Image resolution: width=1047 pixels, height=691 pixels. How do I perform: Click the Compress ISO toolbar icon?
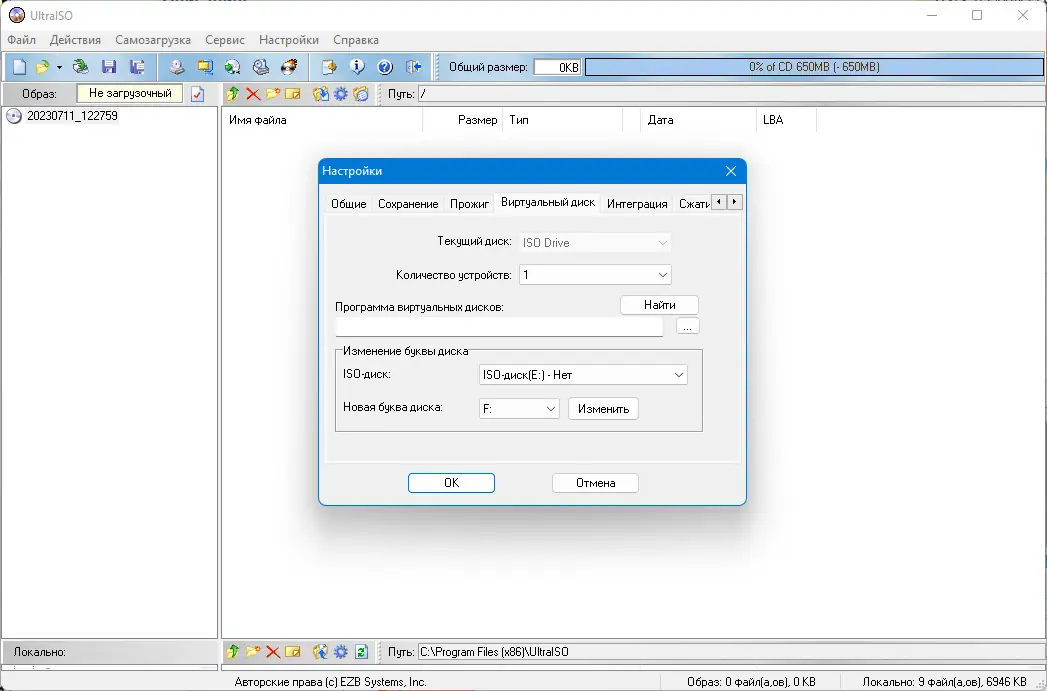(204, 67)
